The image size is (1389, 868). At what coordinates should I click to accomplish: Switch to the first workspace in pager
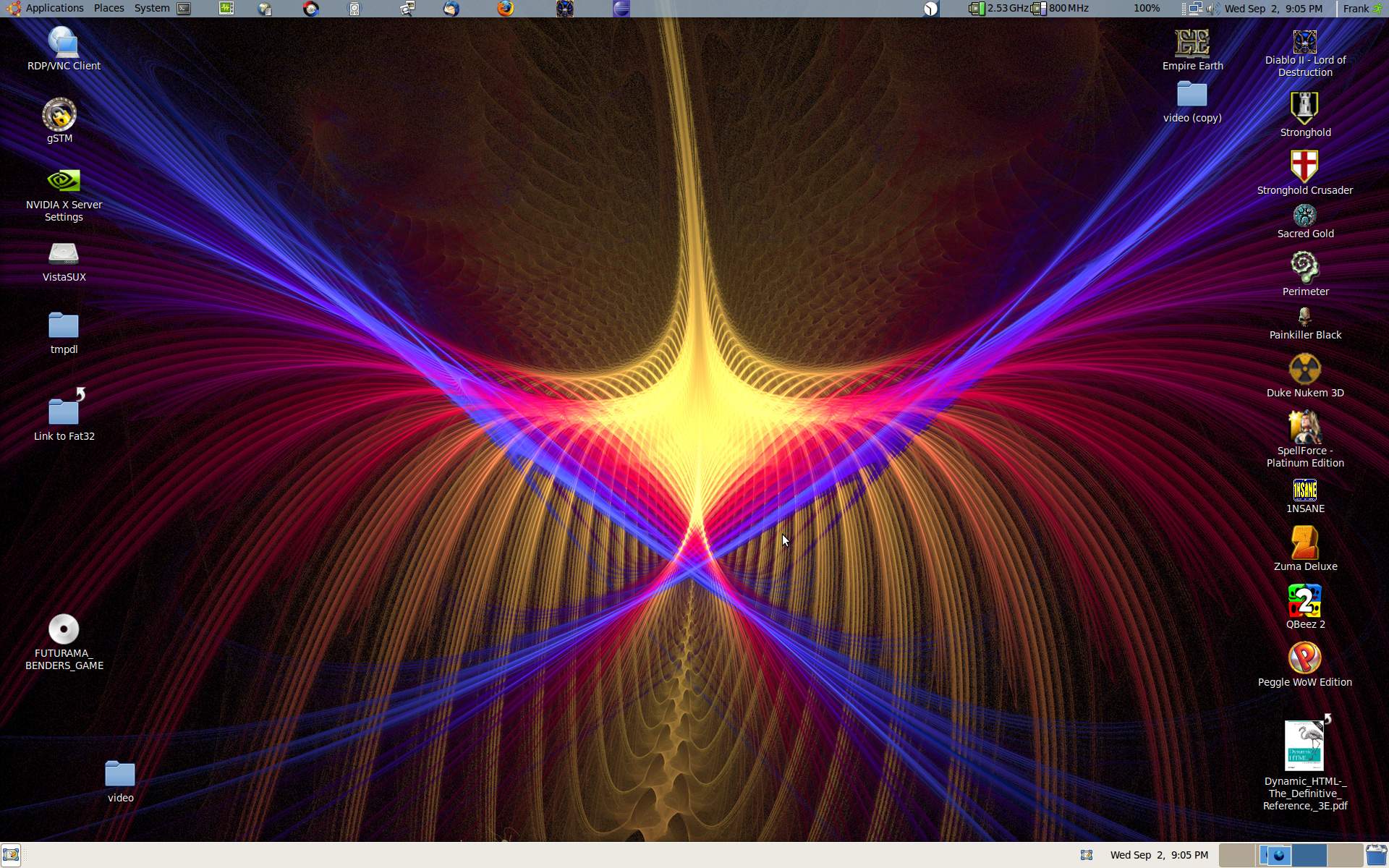(1237, 855)
